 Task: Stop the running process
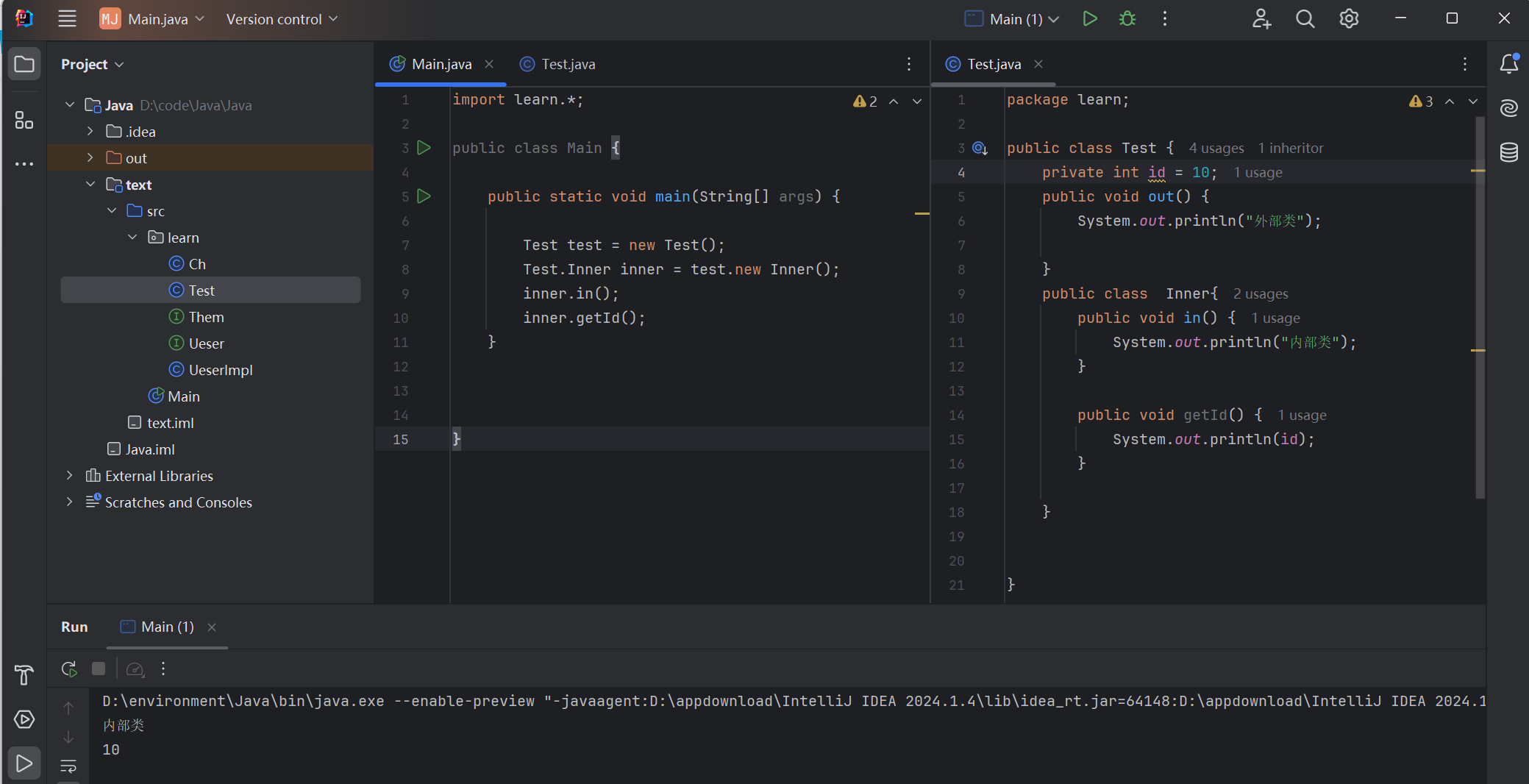pos(99,669)
